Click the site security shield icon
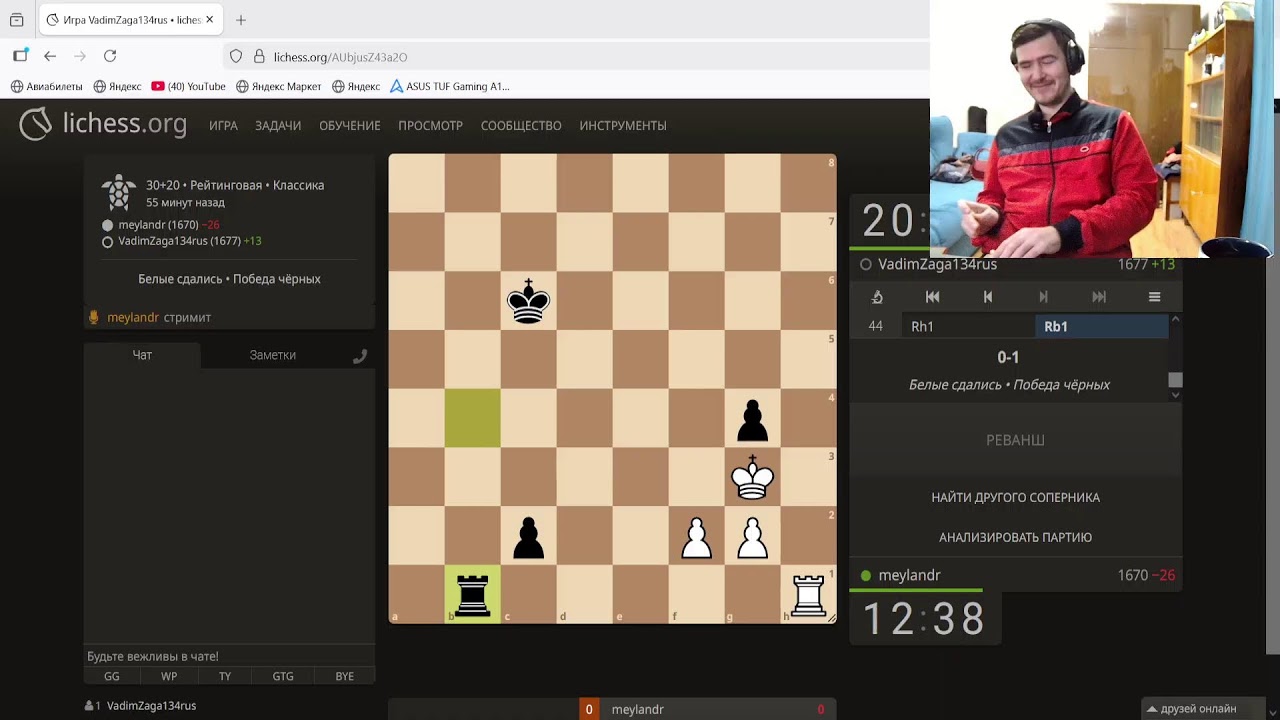1280x720 pixels. coord(236,57)
